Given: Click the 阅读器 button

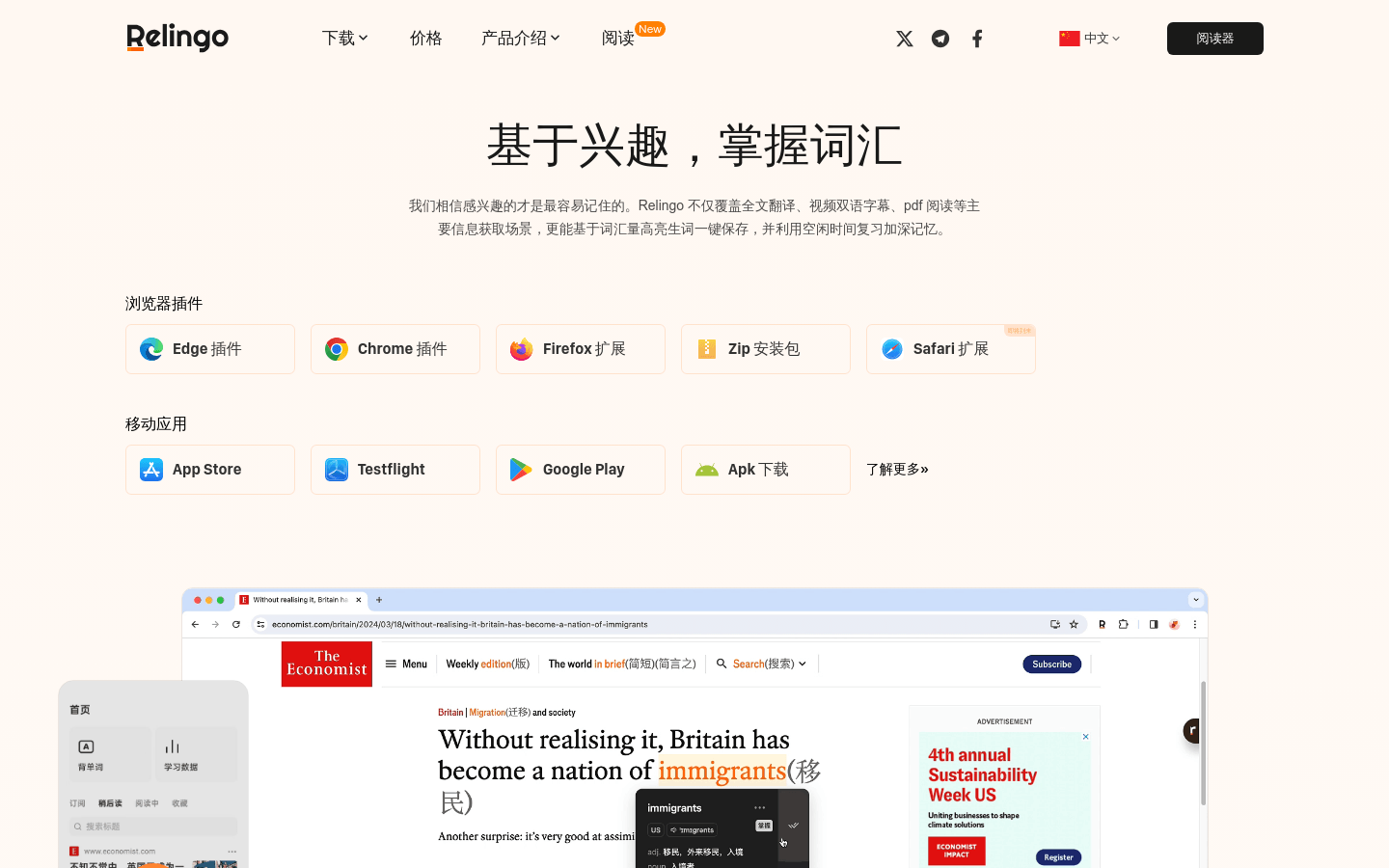Looking at the screenshot, I should pyautogui.click(x=1215, y=39).
